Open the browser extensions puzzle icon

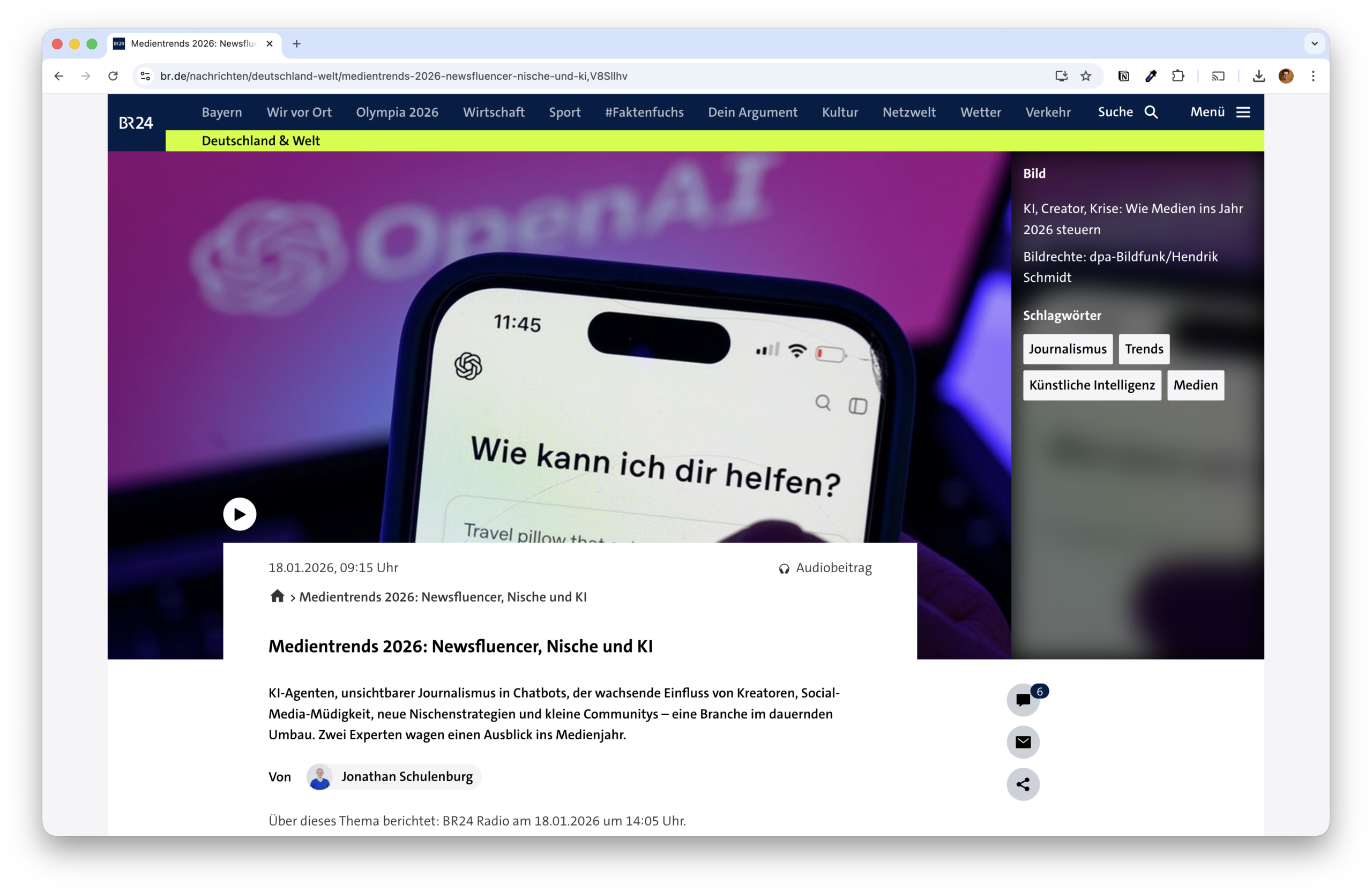coord(1178,76)
